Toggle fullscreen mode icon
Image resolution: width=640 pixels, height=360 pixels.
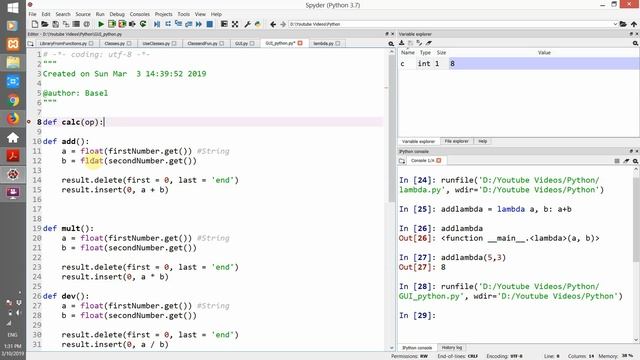pos(235,24)
